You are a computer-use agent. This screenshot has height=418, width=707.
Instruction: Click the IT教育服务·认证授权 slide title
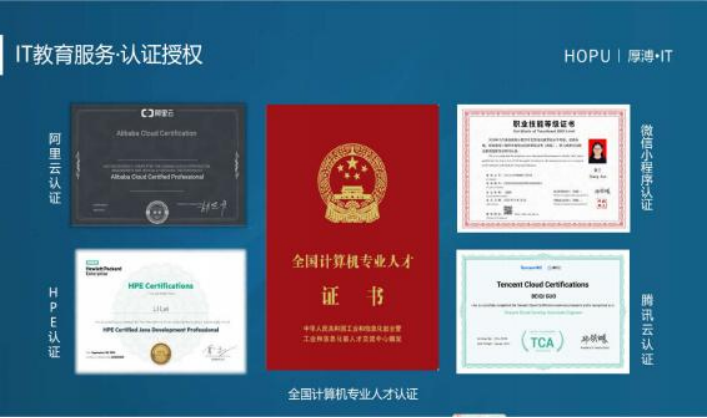coord(109,55)
